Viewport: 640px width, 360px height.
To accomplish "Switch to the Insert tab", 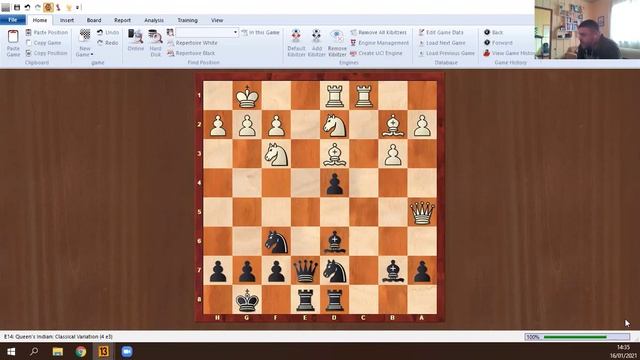I will tap(67, 20).
